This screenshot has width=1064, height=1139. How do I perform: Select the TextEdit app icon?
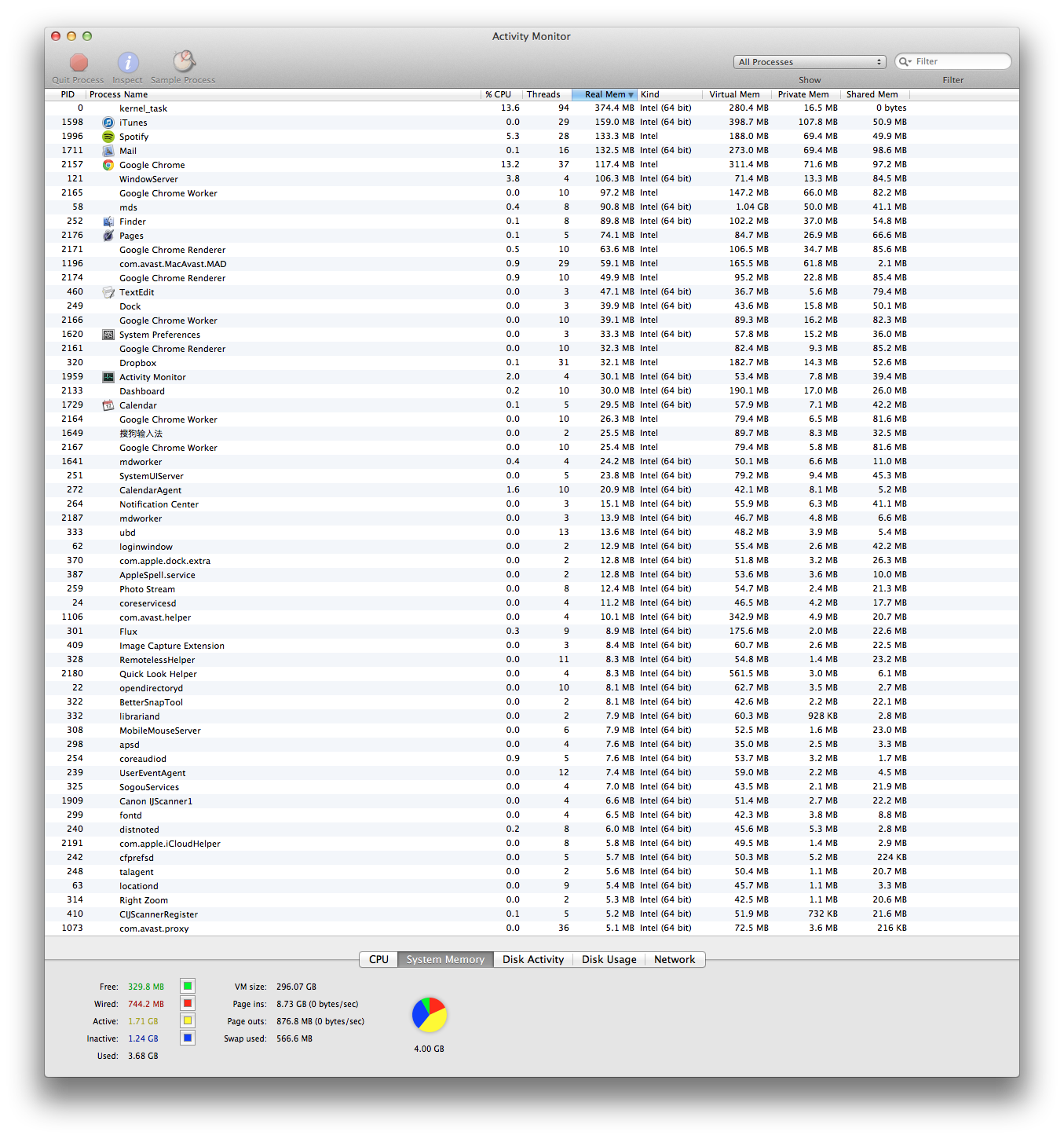(x=108, y=292)
